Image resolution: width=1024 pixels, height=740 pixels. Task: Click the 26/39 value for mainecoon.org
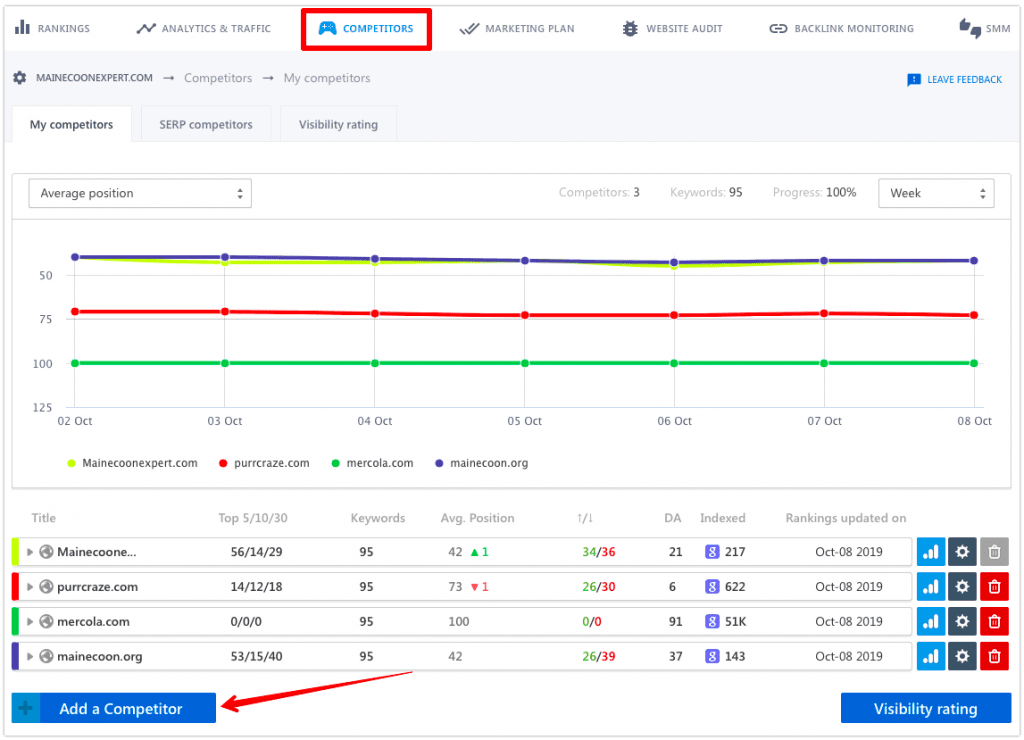click(598, 656)
